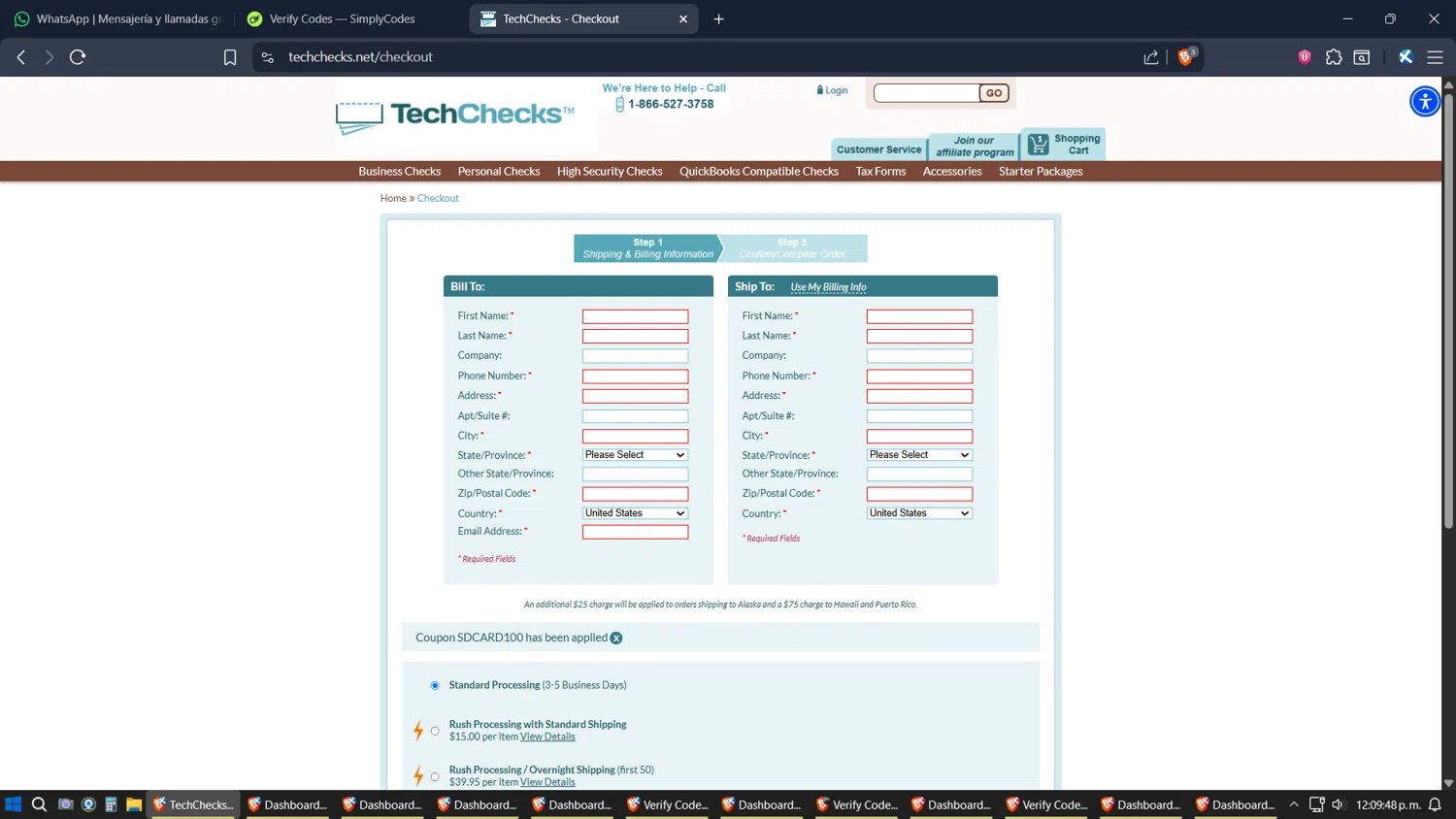Image resolution: width=1456 pixels, height=819 pixels.
Task: Select Rush Processing with Standard Shipping
Action: [435, 732]
